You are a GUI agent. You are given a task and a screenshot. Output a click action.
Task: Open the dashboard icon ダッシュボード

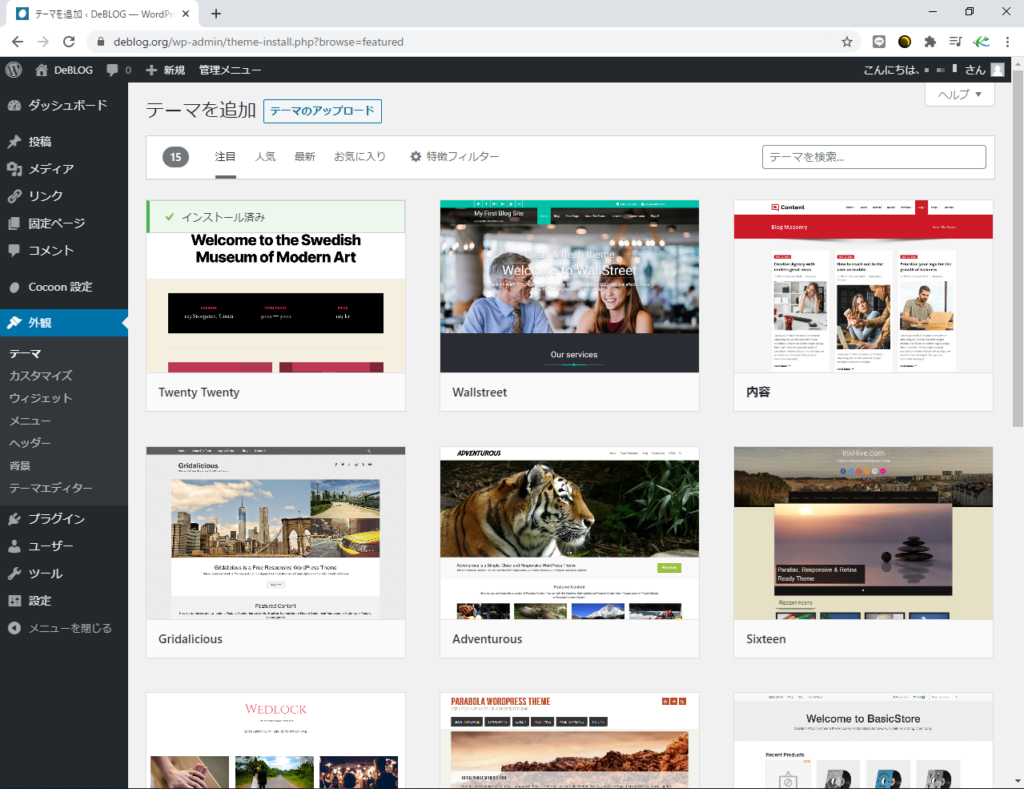pos(14,105)
